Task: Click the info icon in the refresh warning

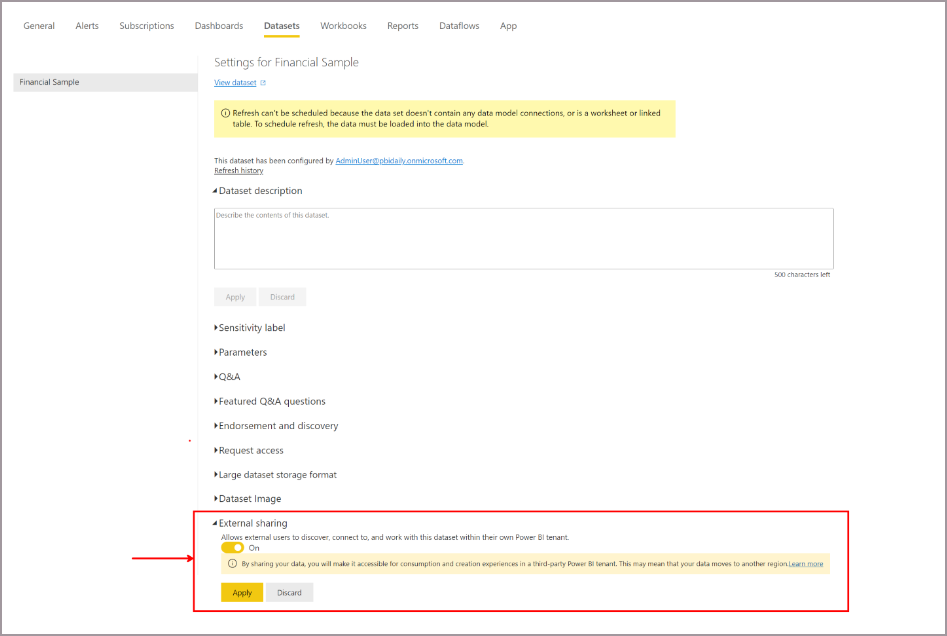Action: click(225, 113)
